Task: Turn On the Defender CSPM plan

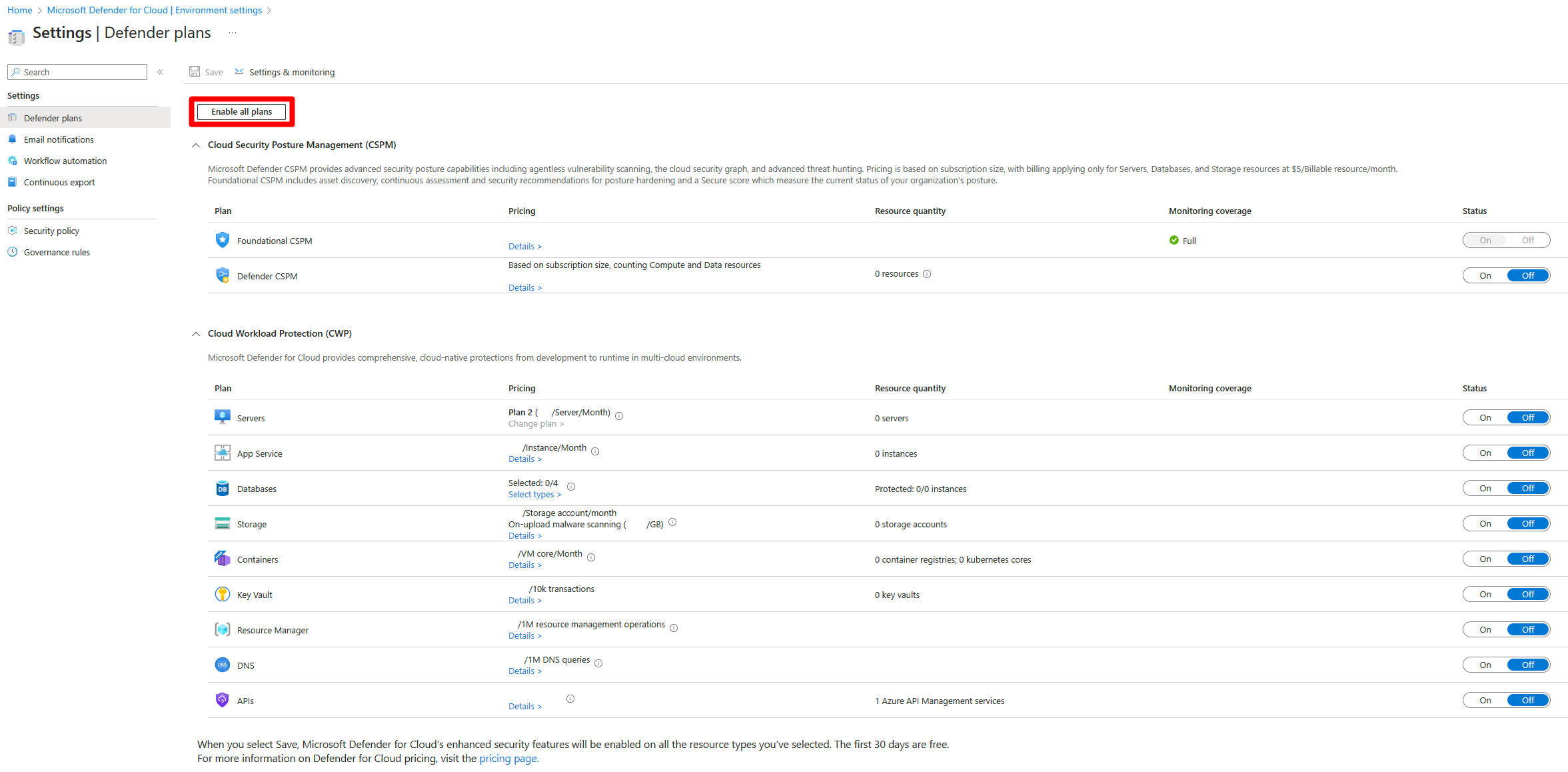Action: click(1485, 275)
